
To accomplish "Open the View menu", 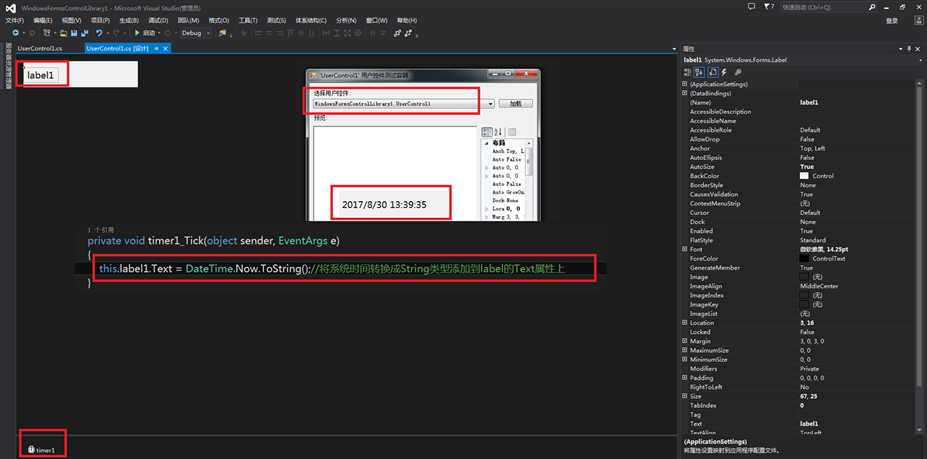I will (x=71, y=20).
